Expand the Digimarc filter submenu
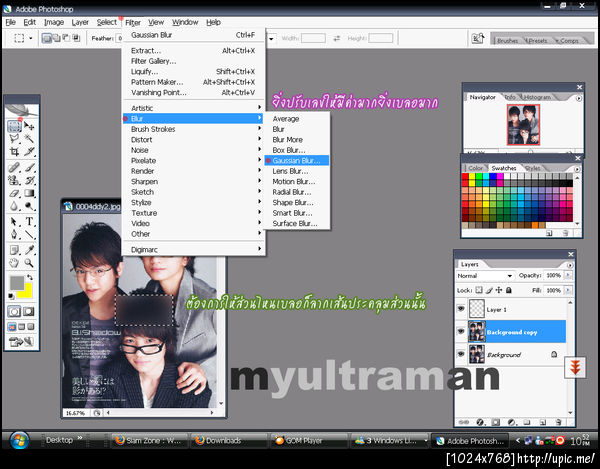Viewport: 600px width, 469px height. pos(193,249)
